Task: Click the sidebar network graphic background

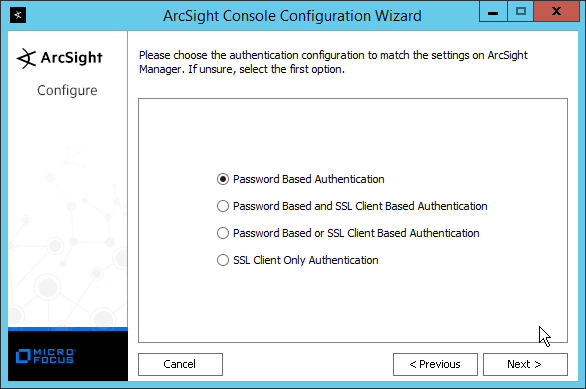Action: [x=67, y=235]
